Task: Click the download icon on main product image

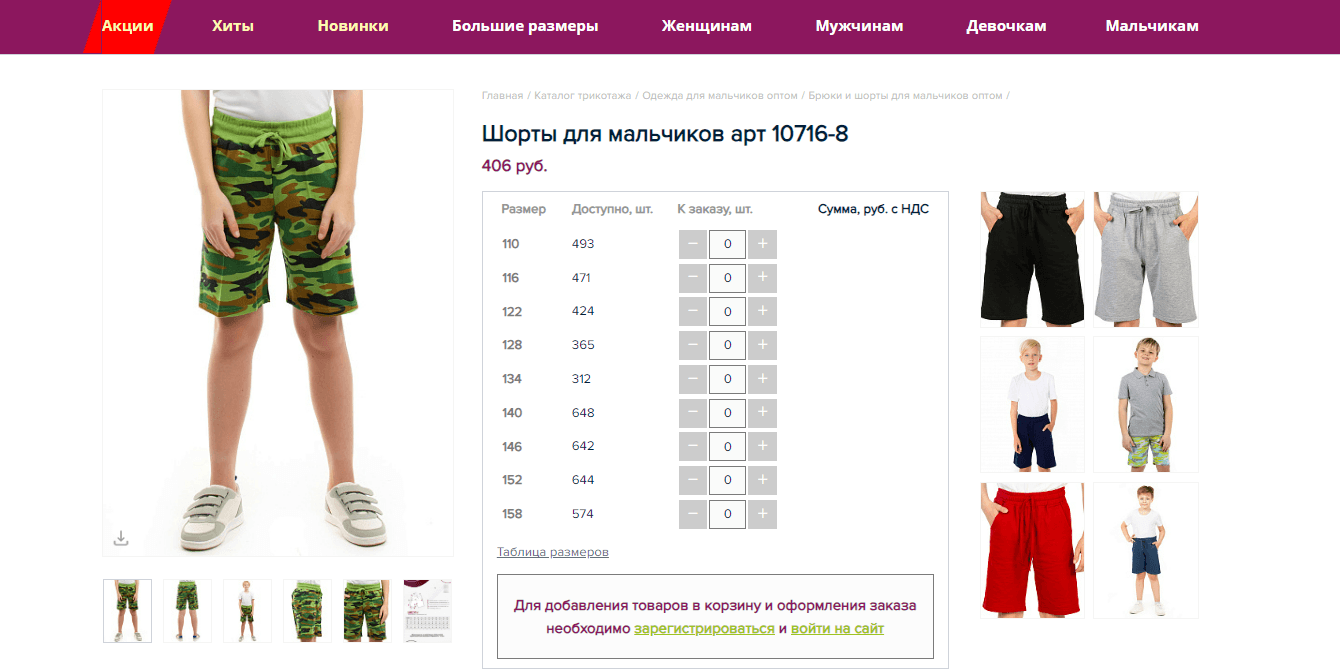Action: tap(121, 538)
